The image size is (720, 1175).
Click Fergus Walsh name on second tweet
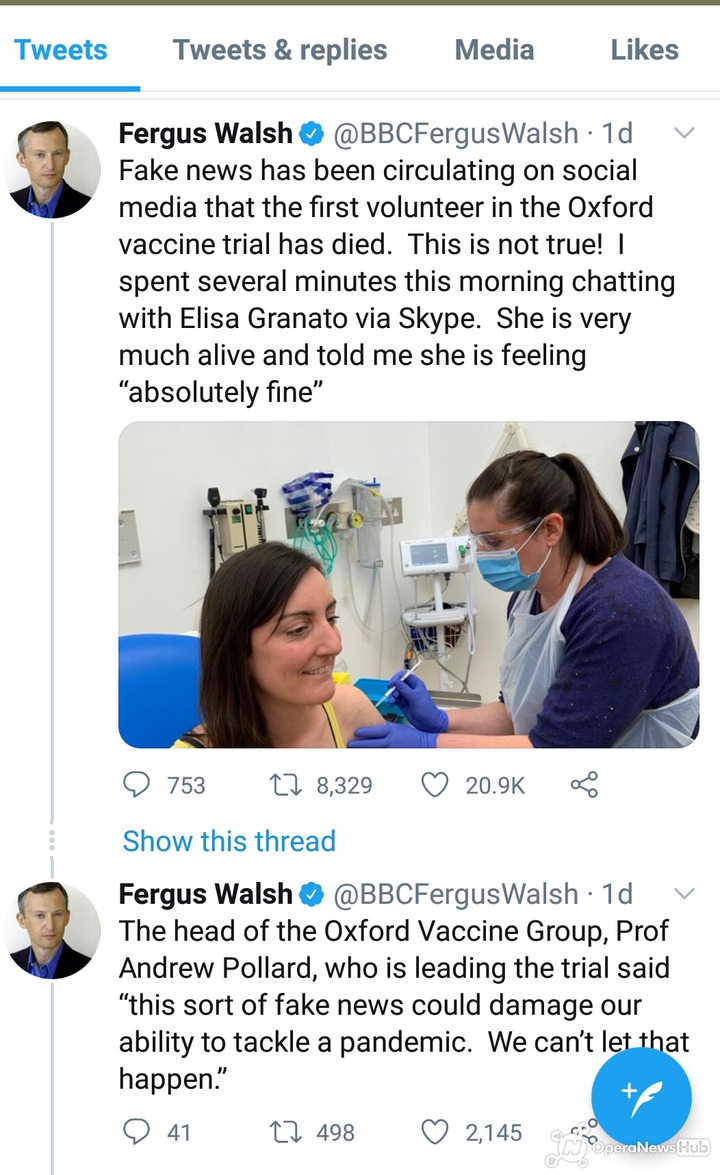[206, 893]
